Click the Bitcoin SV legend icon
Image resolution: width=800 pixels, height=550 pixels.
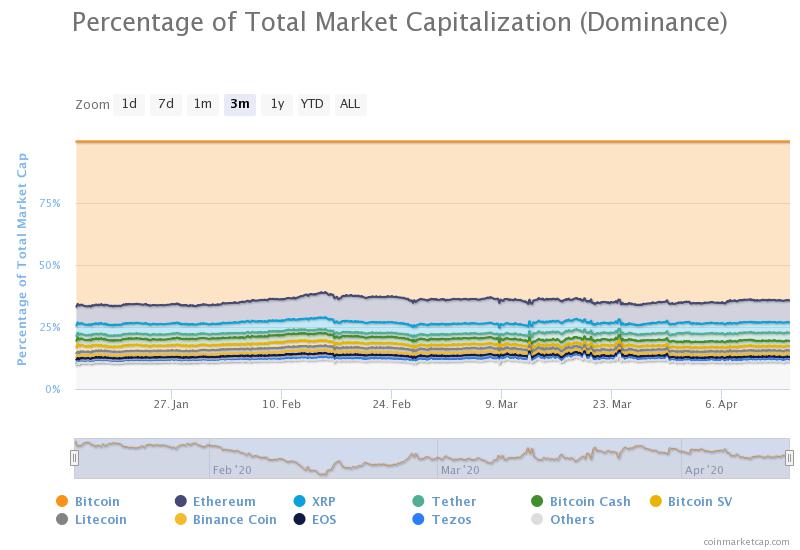pos(656,501)
